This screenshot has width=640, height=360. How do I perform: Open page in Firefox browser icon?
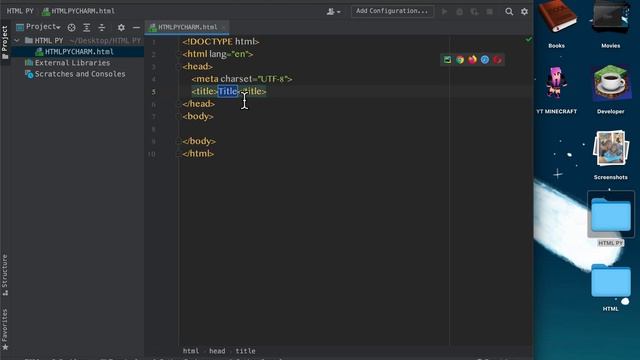click(x=472, y=60)
